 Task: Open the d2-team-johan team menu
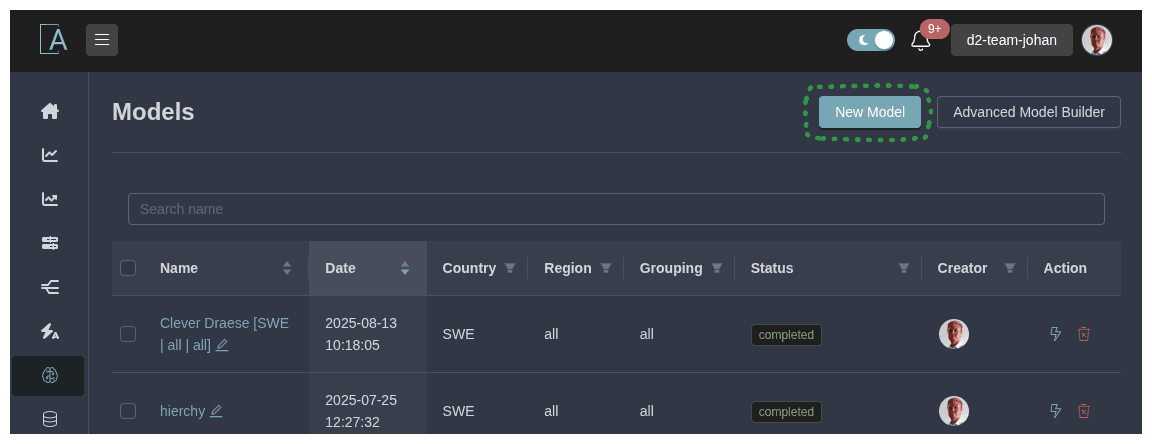pyautogui.click(x=1011, y=40)
